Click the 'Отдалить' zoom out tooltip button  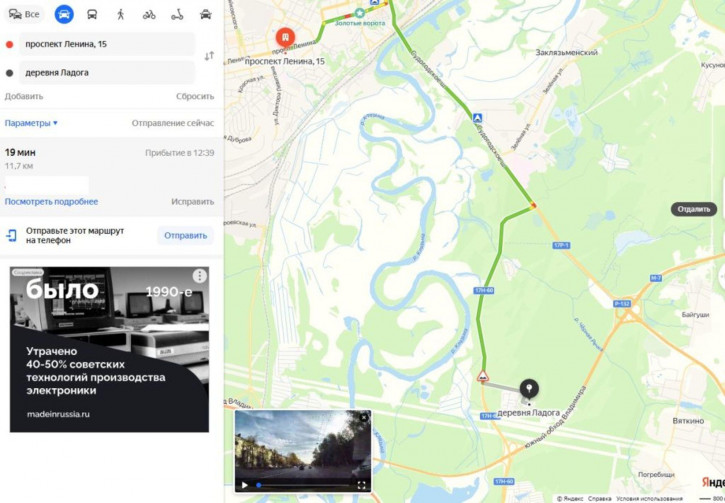tap(694, 209)
